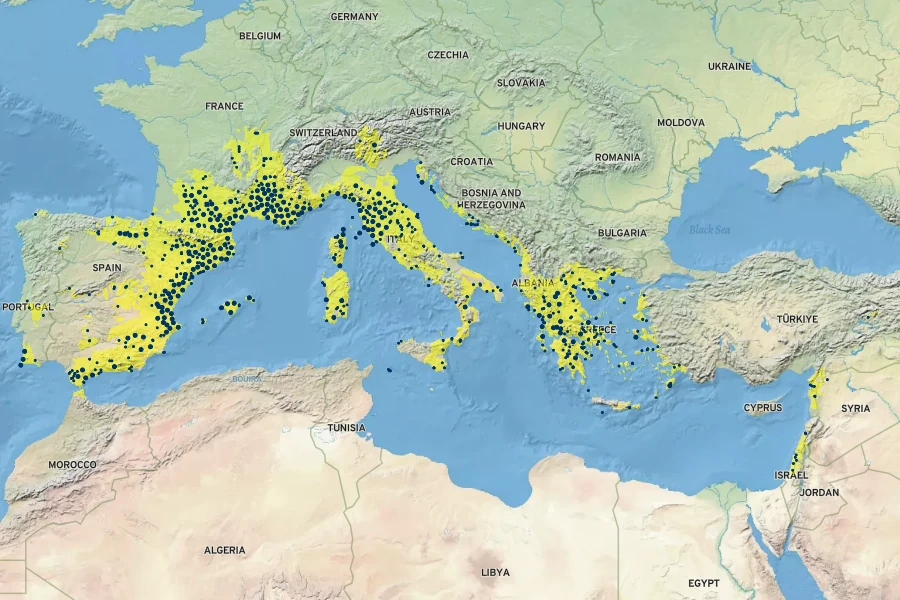Select the ALGERIA country label
Viewport: 900px width, 600px height.
(224, 550)
